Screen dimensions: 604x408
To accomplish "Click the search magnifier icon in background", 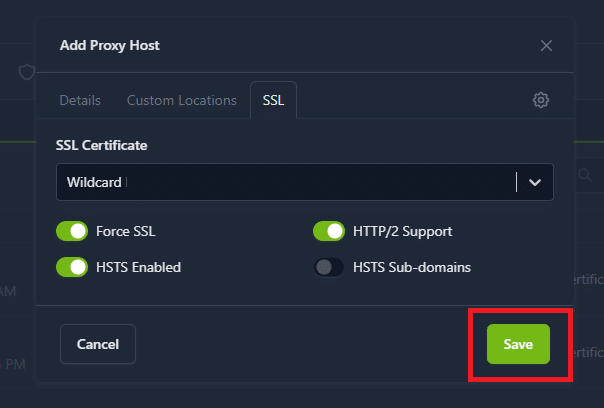I will pyautogui.click(x=584, y=176).
